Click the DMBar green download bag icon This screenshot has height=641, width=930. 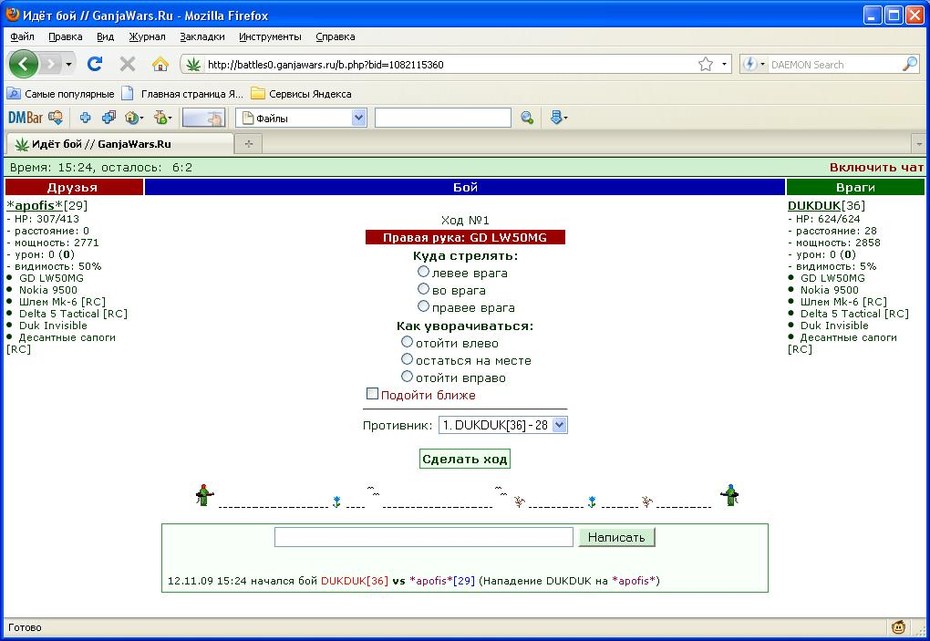(x=162, y=117)
